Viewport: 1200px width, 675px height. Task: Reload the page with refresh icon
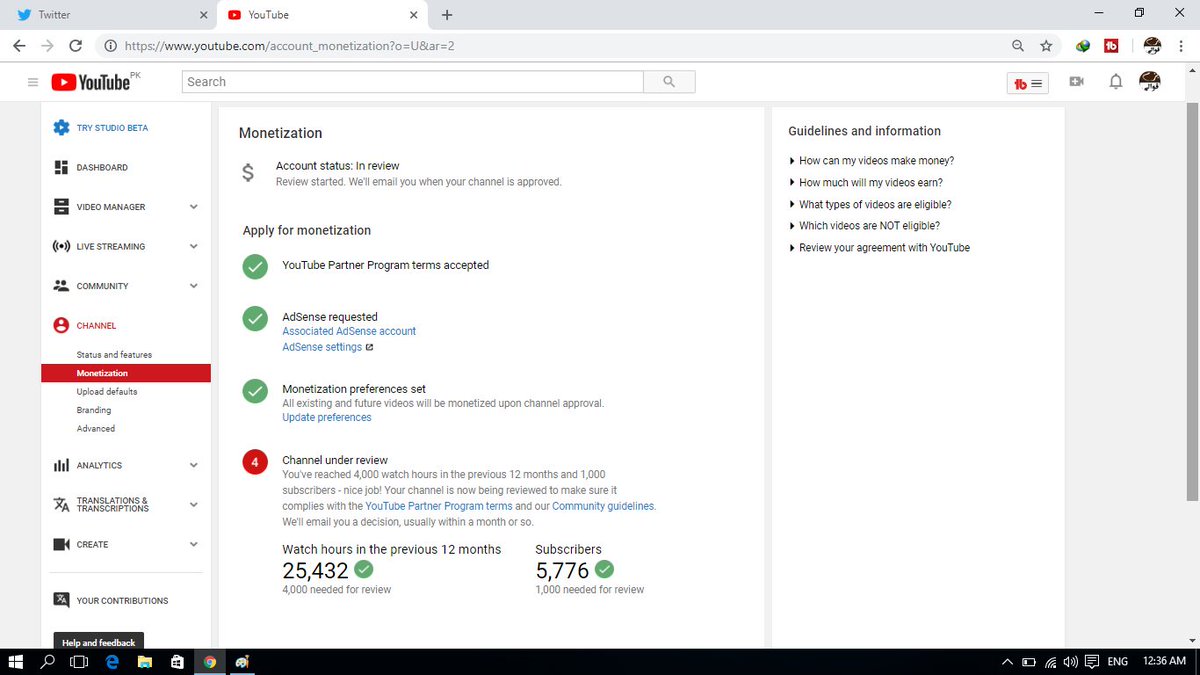pos(76,46)
